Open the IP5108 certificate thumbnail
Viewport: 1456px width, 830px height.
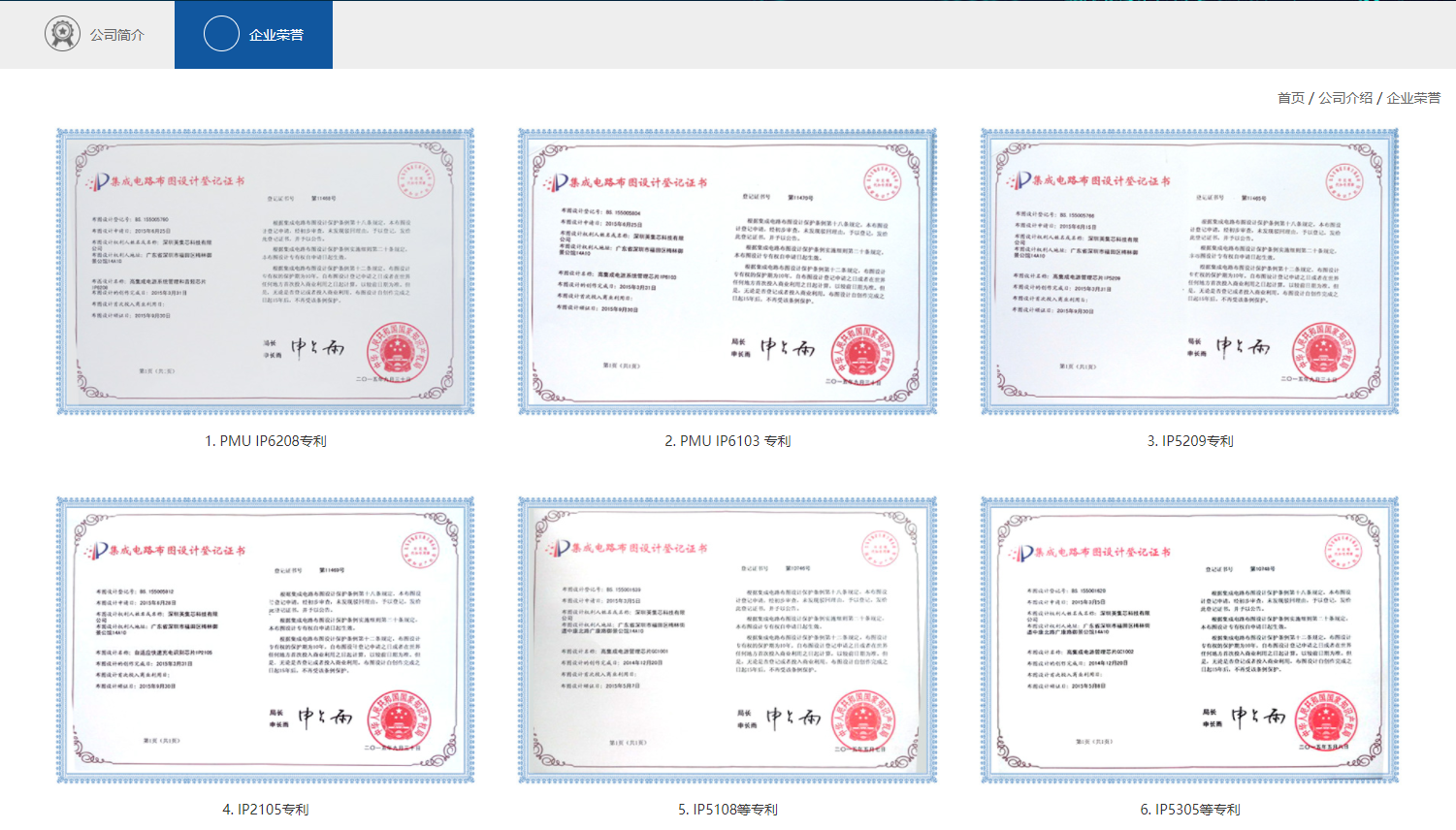pos(728,640)
